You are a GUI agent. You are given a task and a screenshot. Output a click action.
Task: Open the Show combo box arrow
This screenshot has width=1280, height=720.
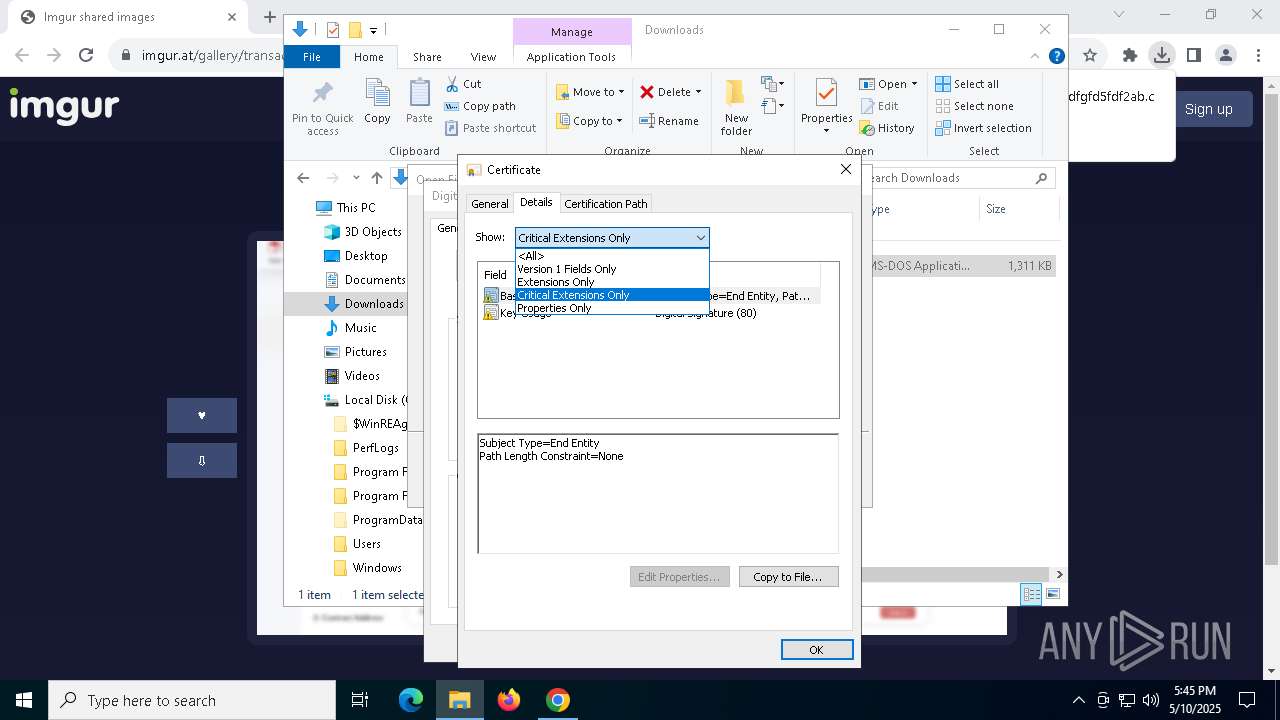[700, 237]
